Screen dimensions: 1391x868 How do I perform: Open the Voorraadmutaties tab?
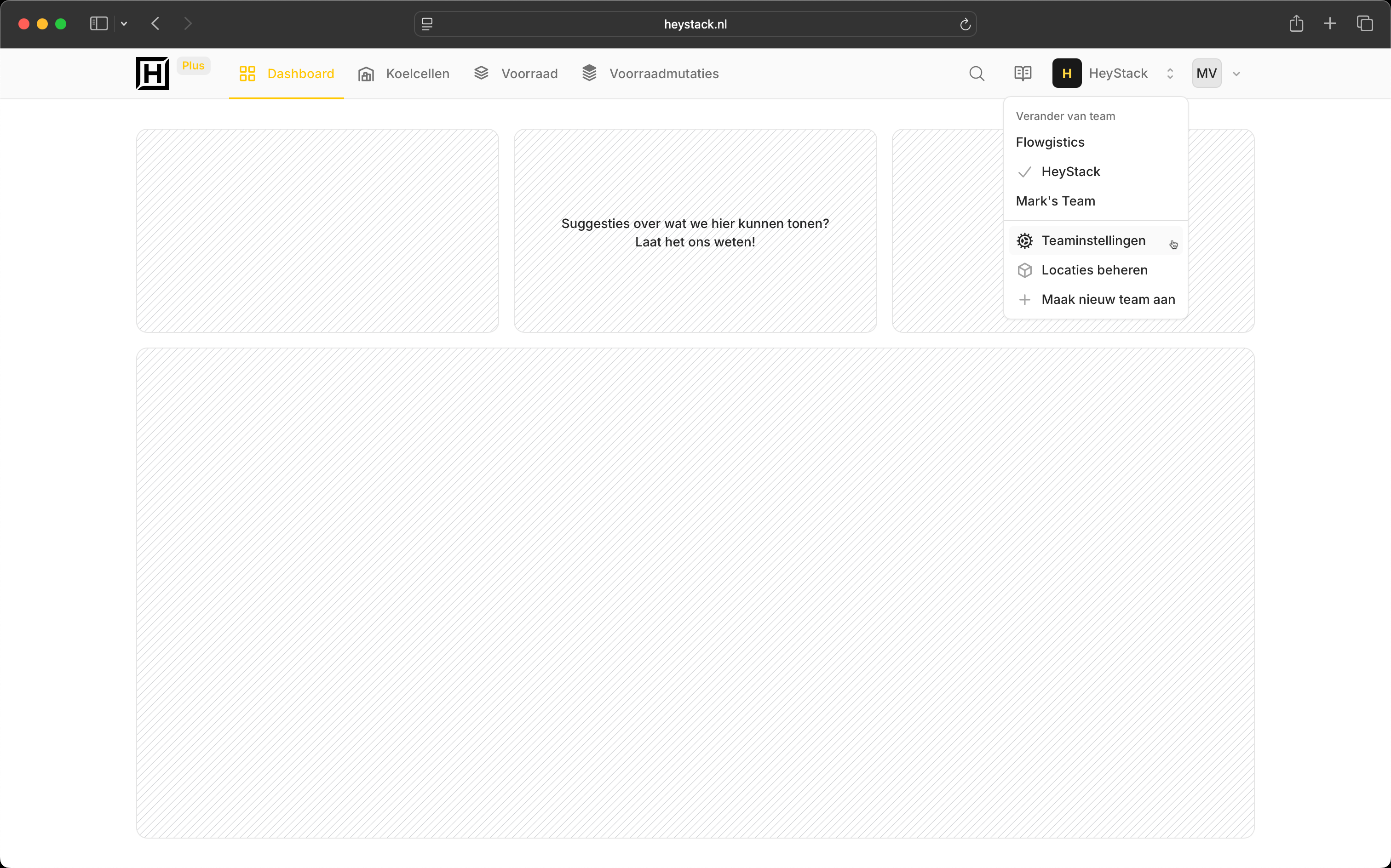tap(651, 74)
